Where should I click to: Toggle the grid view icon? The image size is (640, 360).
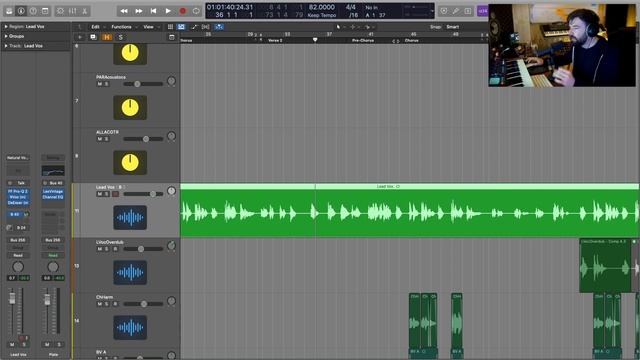click(170, 27)
